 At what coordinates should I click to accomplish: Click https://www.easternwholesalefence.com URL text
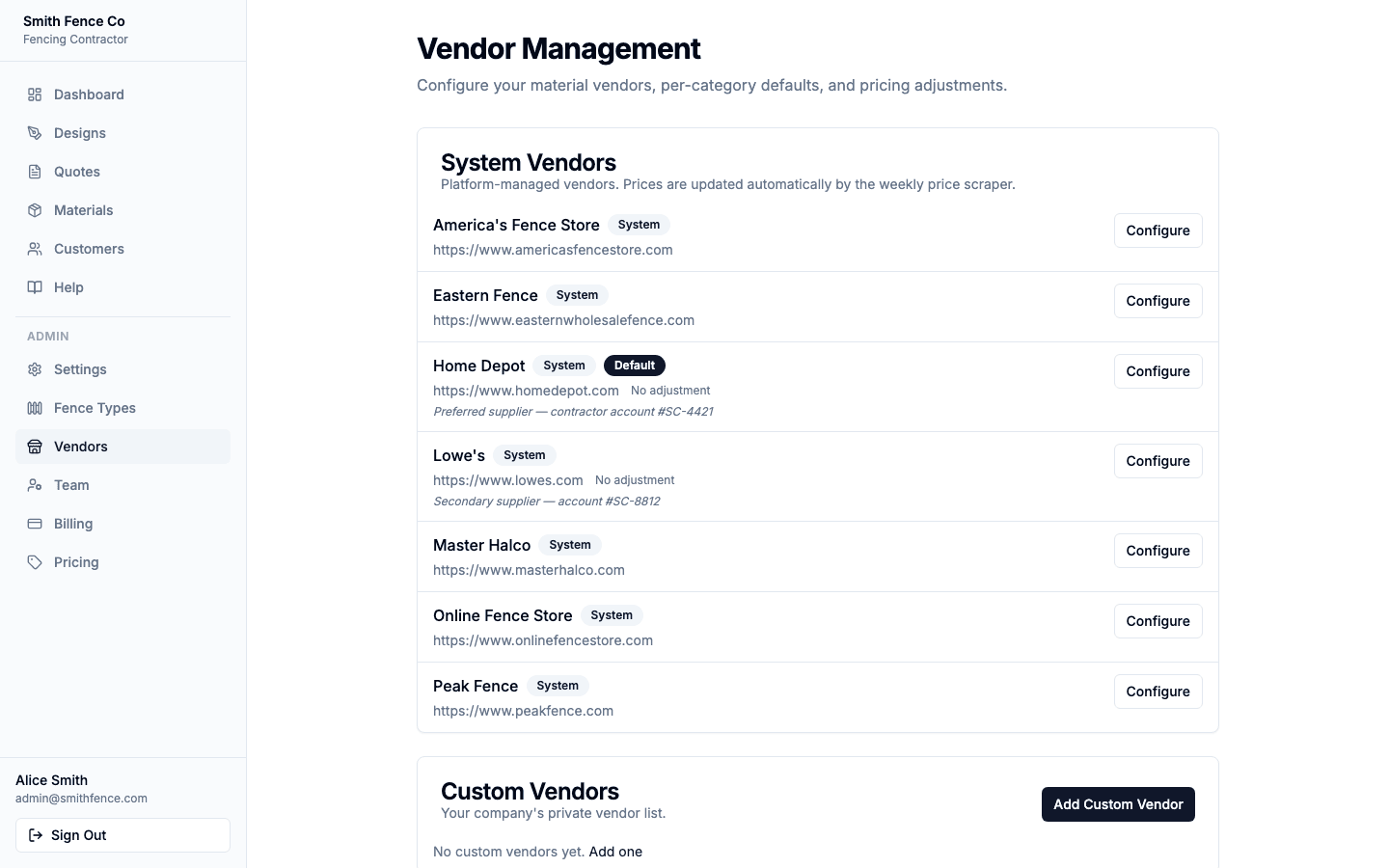pos(563,320)
